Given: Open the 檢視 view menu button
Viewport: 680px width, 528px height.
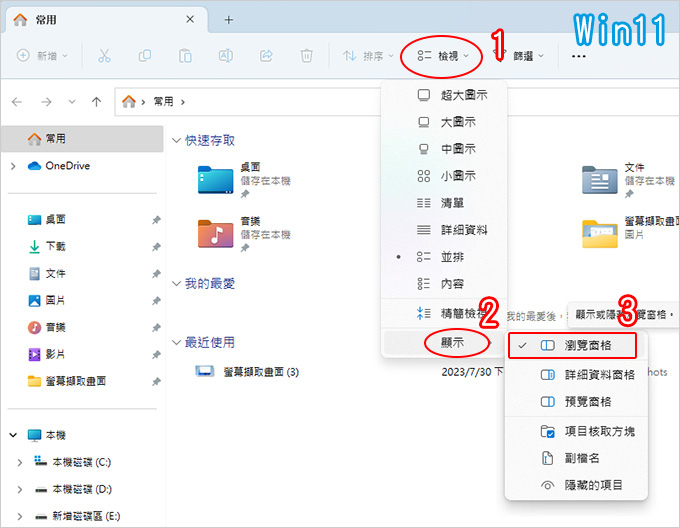Looking at the screenshot, I should point(442,56).
